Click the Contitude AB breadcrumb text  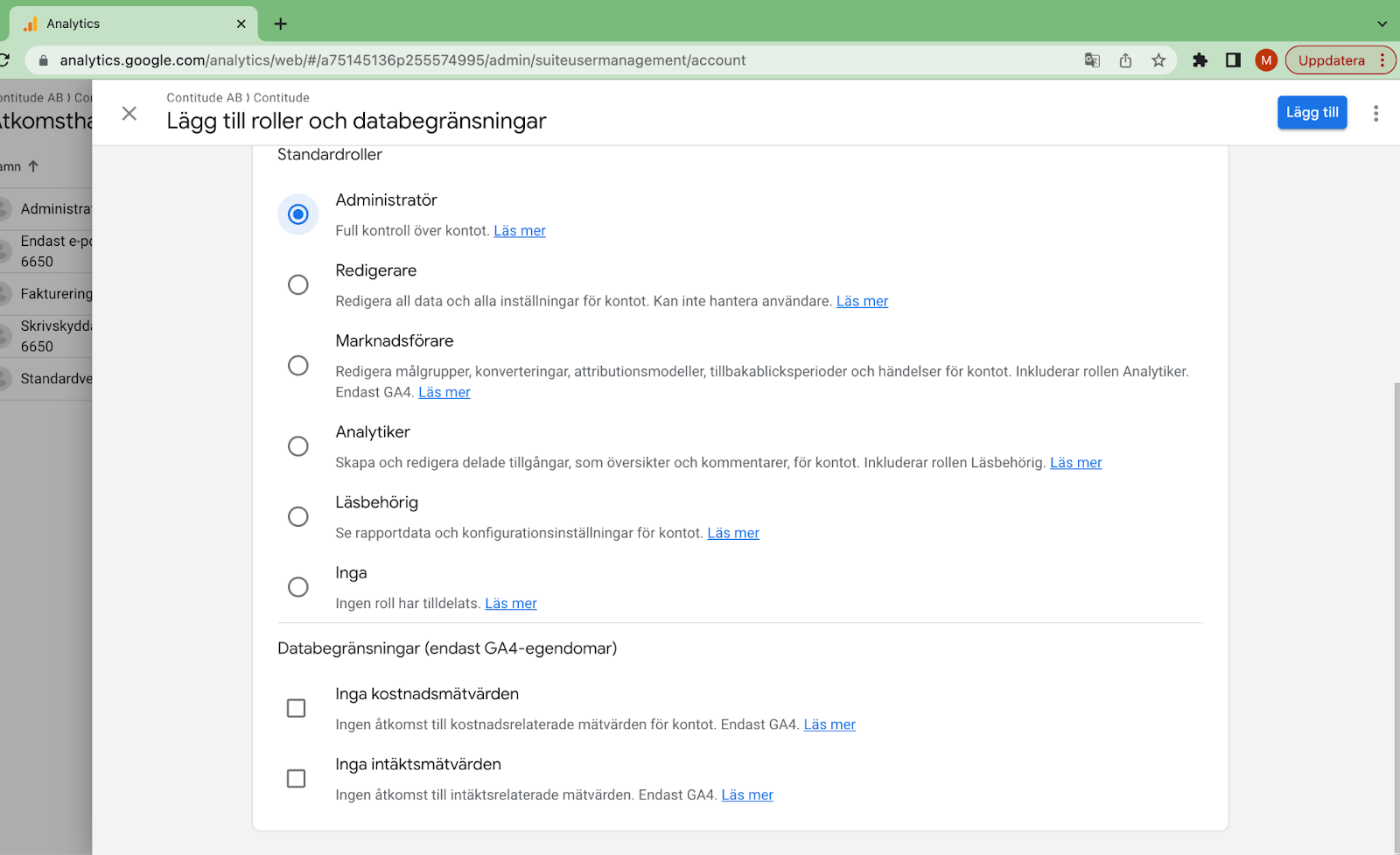pyautogui.click(x=205, y=98)
